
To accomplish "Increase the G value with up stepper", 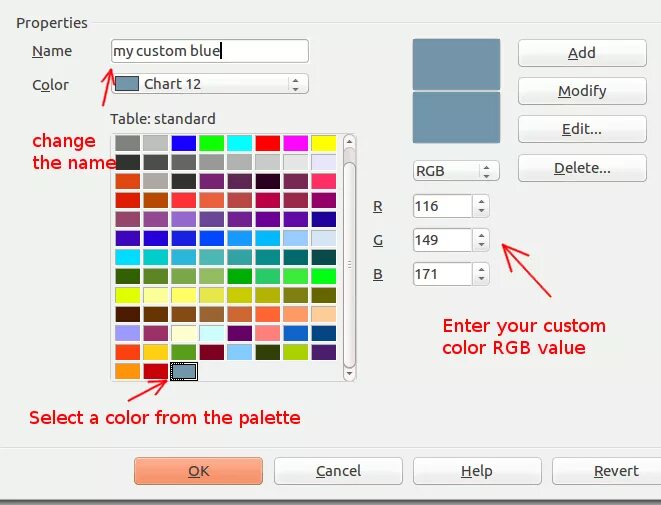I will pos(481,235).
